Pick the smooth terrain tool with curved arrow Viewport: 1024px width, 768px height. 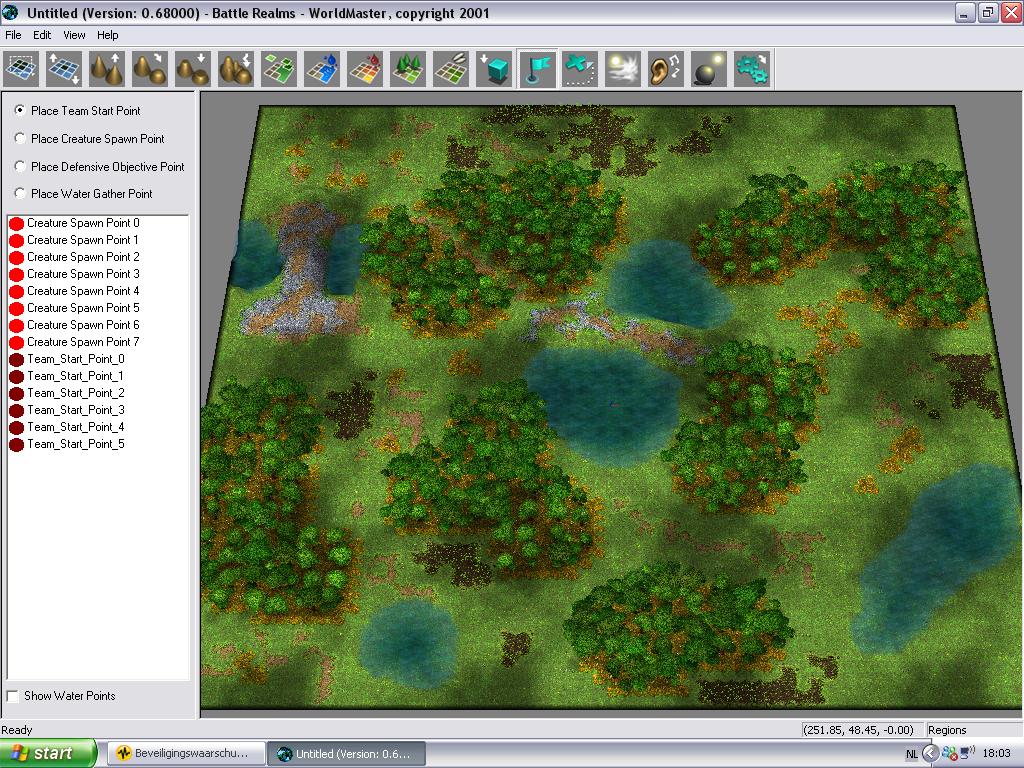pyautogui.click(x=150, y=69)
